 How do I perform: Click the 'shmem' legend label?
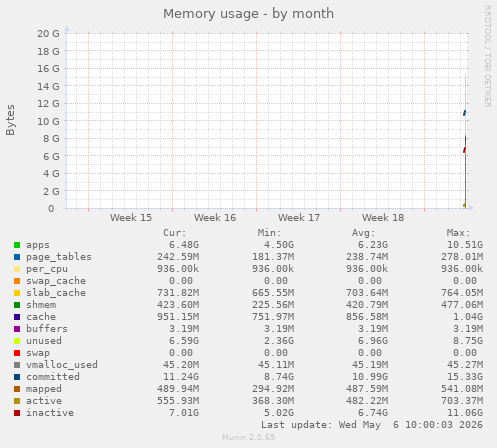tap(41, 305)
